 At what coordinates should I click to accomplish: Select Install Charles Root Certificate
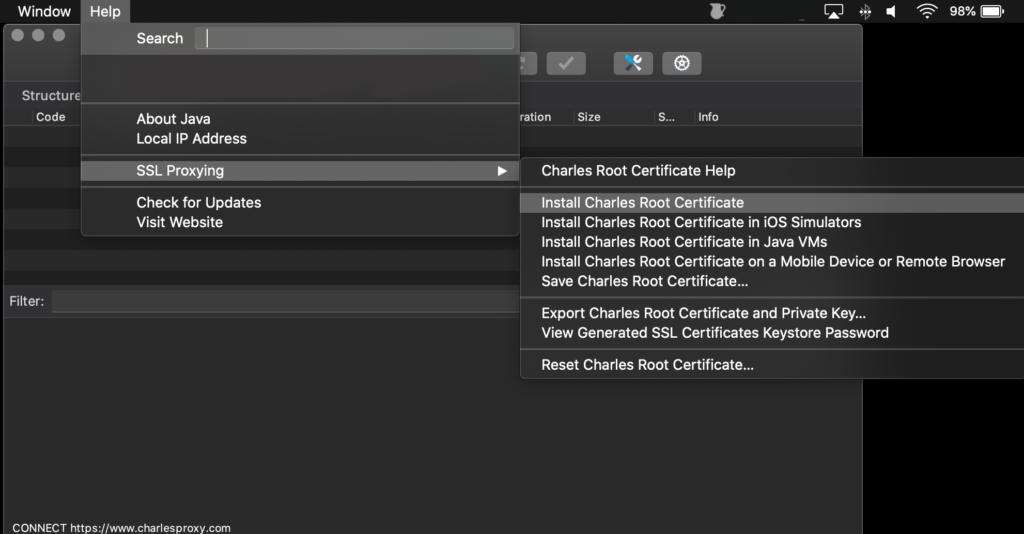point(772,202)
